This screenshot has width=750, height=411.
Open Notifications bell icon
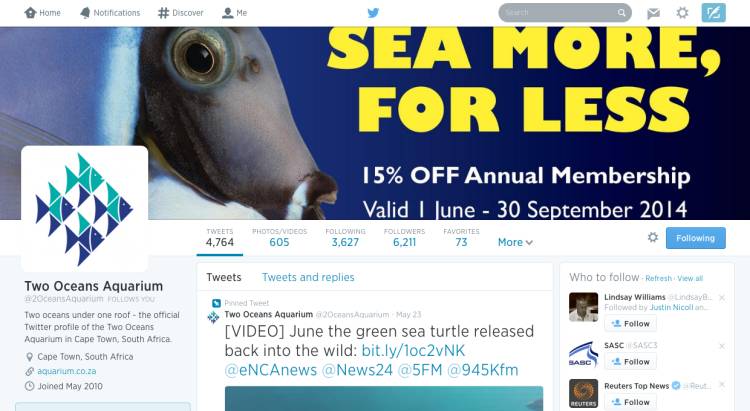(x=86, y=13)
